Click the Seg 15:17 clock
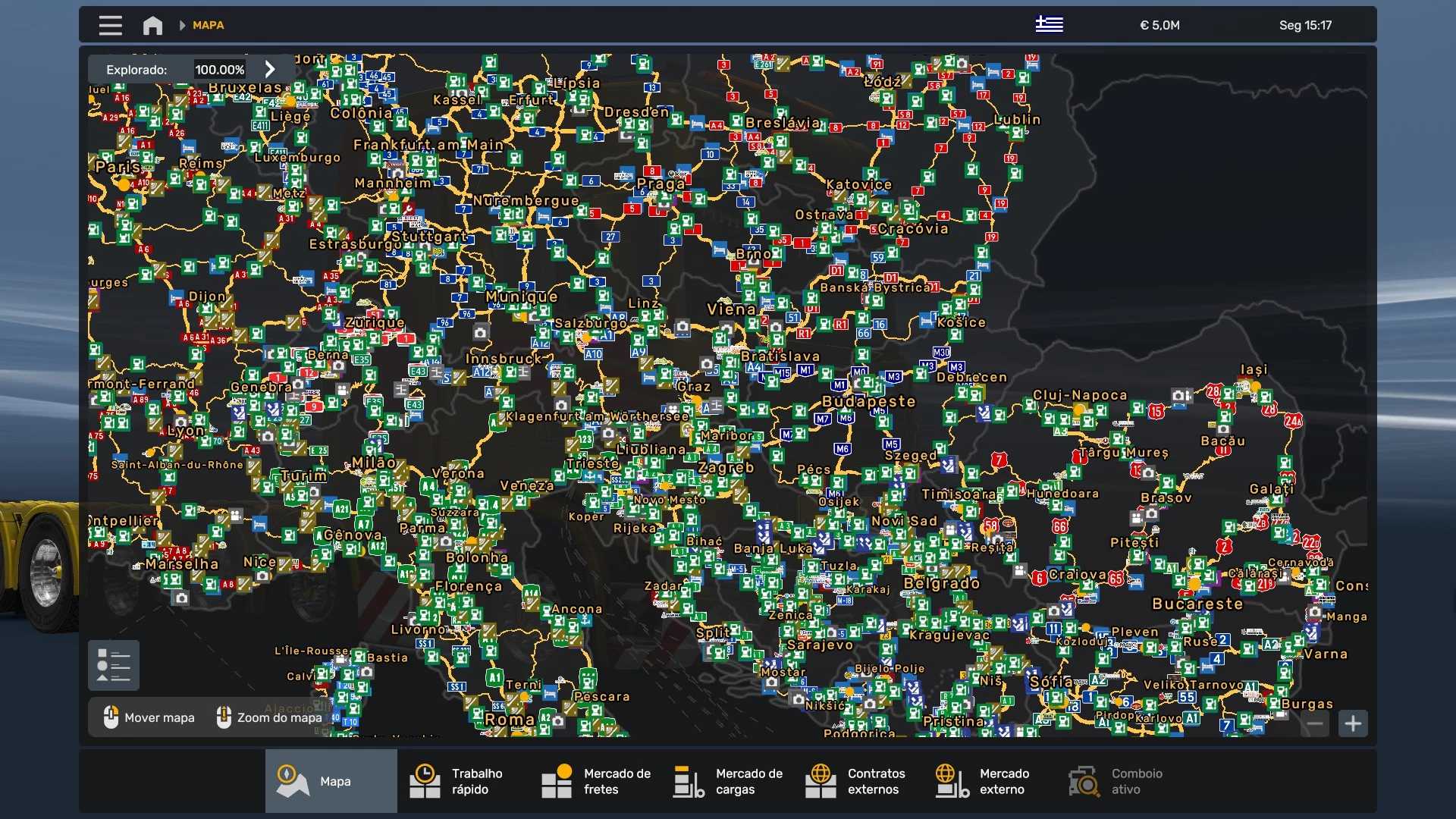1456x819 pixels. point(1304,25)
